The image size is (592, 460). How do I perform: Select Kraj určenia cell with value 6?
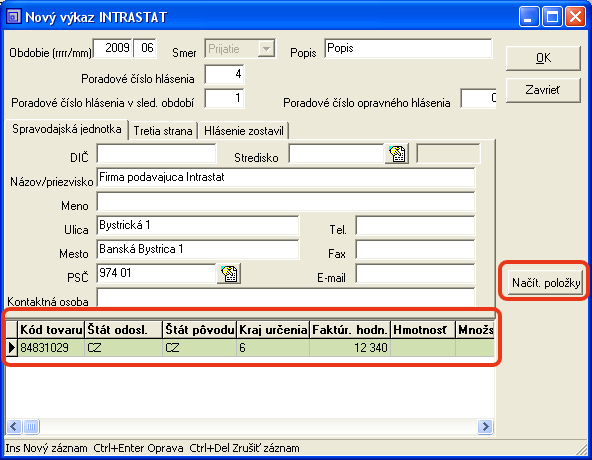tap(273, 347)
